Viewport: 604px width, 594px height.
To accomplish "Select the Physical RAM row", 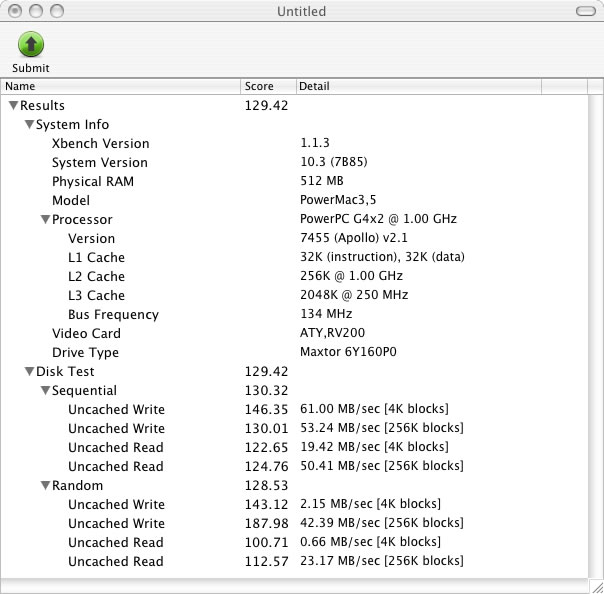I will (x=294, y=181).
